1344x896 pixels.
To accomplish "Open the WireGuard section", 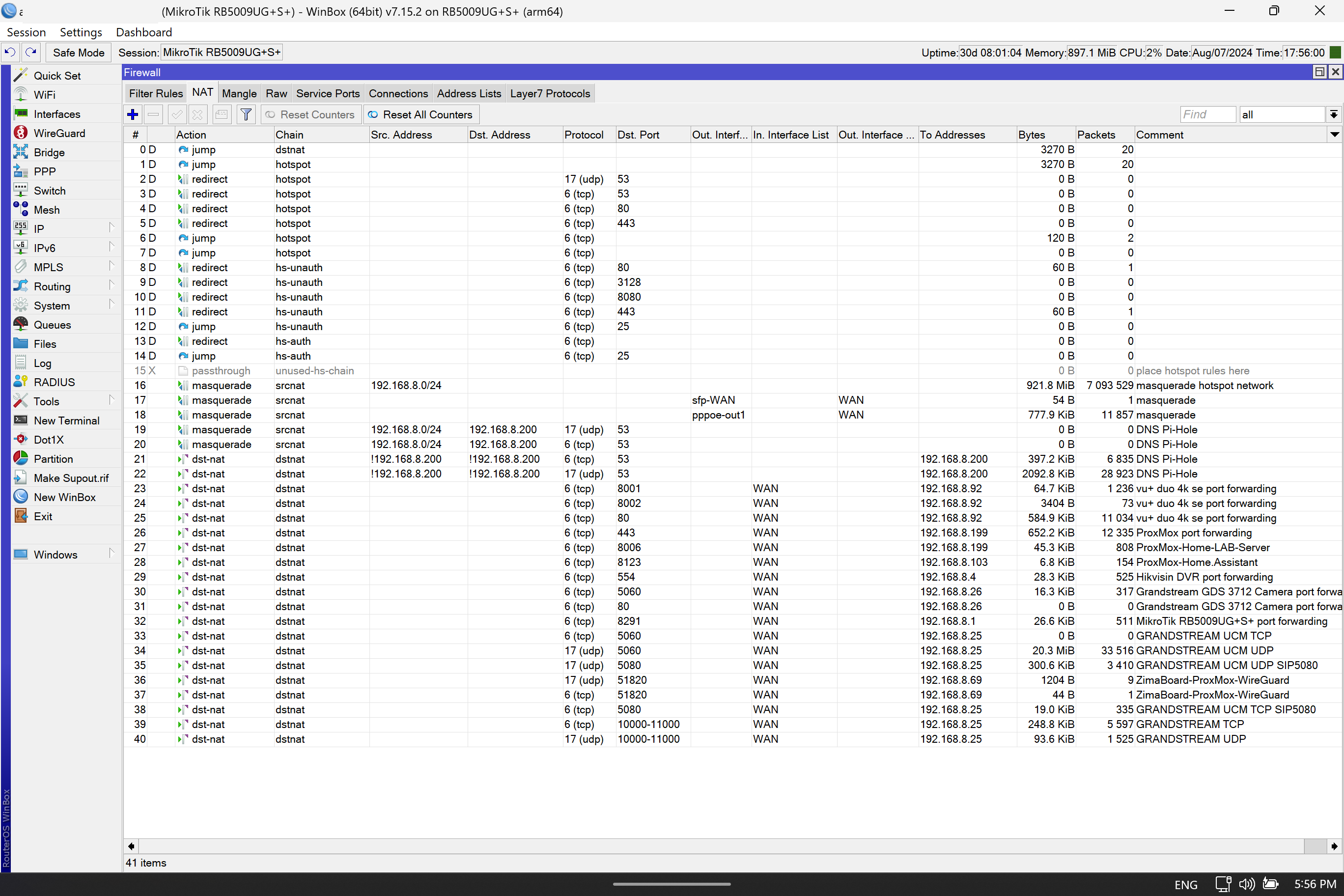I will click(x=60, y=133).
